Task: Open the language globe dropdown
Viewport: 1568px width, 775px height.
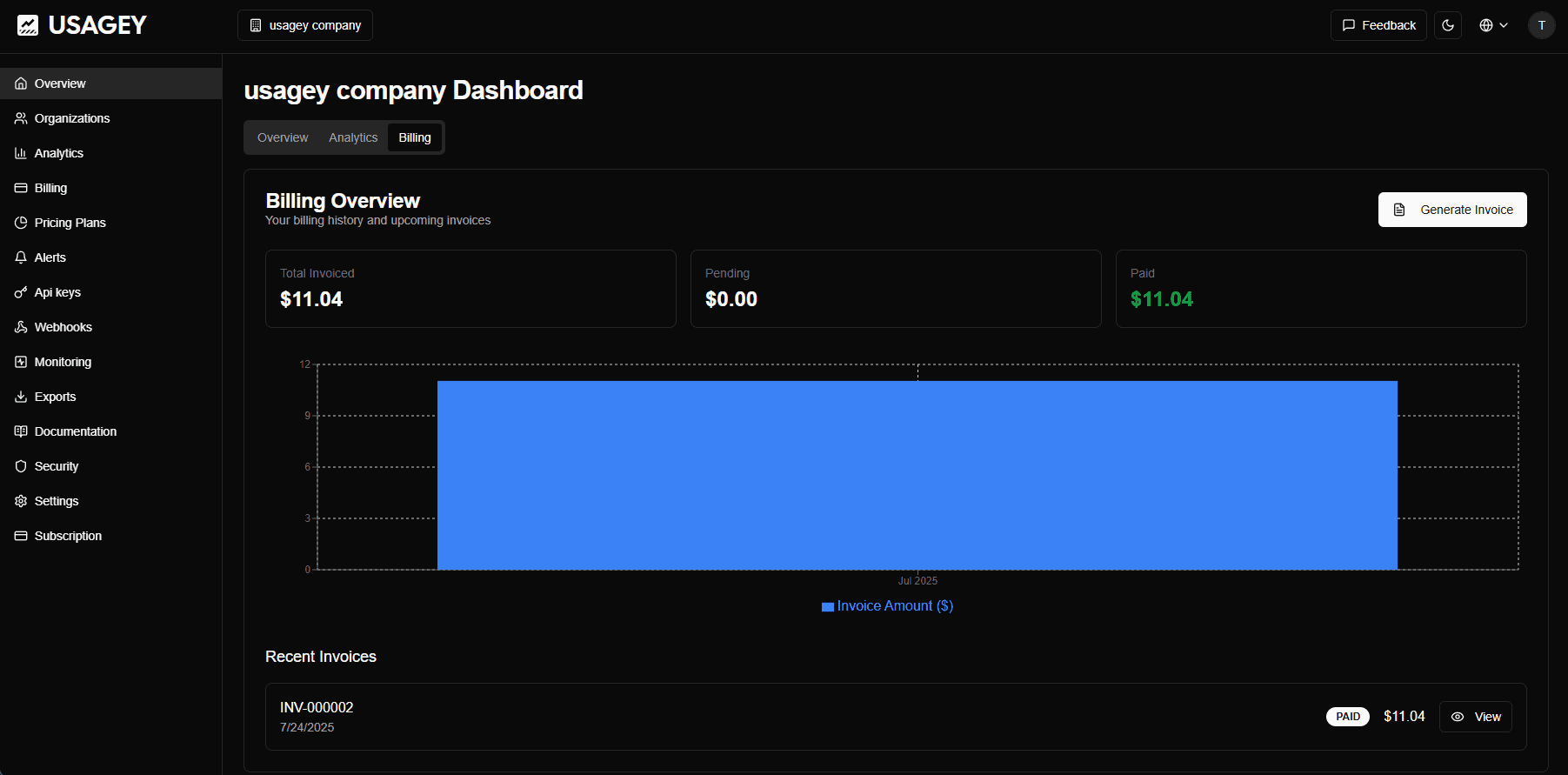Action: 1493,25
